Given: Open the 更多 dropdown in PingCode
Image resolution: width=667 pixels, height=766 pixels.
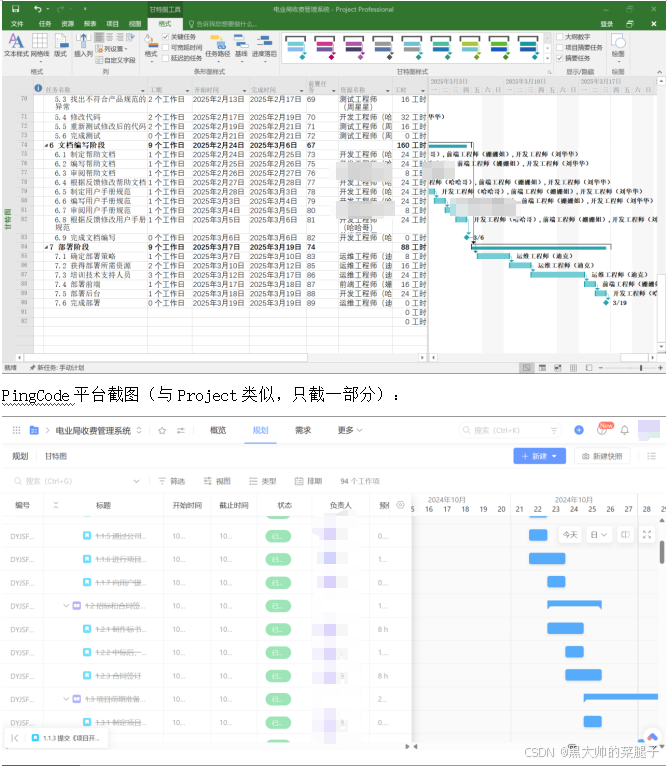Looking at the screenshot, I should pos(350,430).
